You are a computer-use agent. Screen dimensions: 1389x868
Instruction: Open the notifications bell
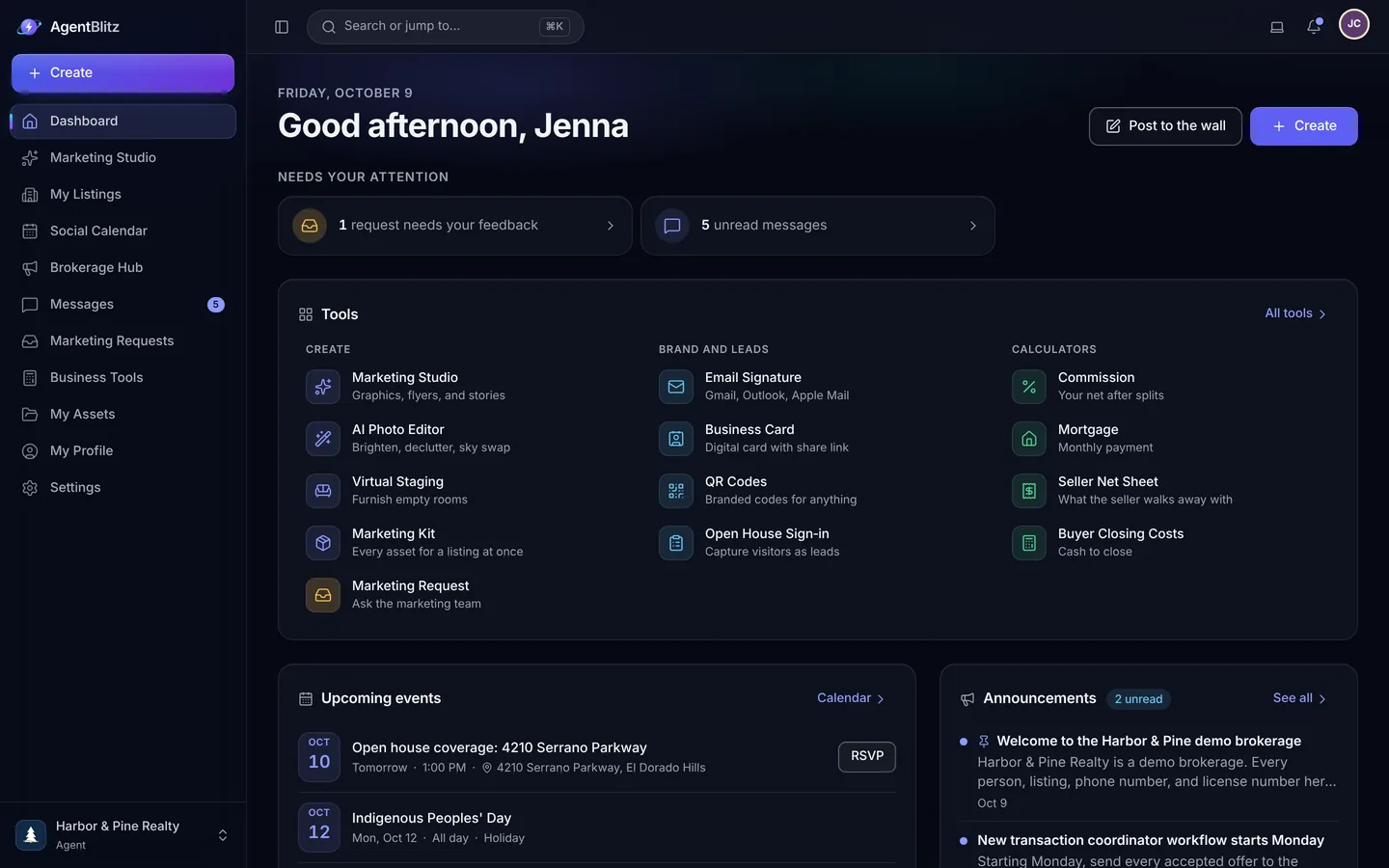1314,26
